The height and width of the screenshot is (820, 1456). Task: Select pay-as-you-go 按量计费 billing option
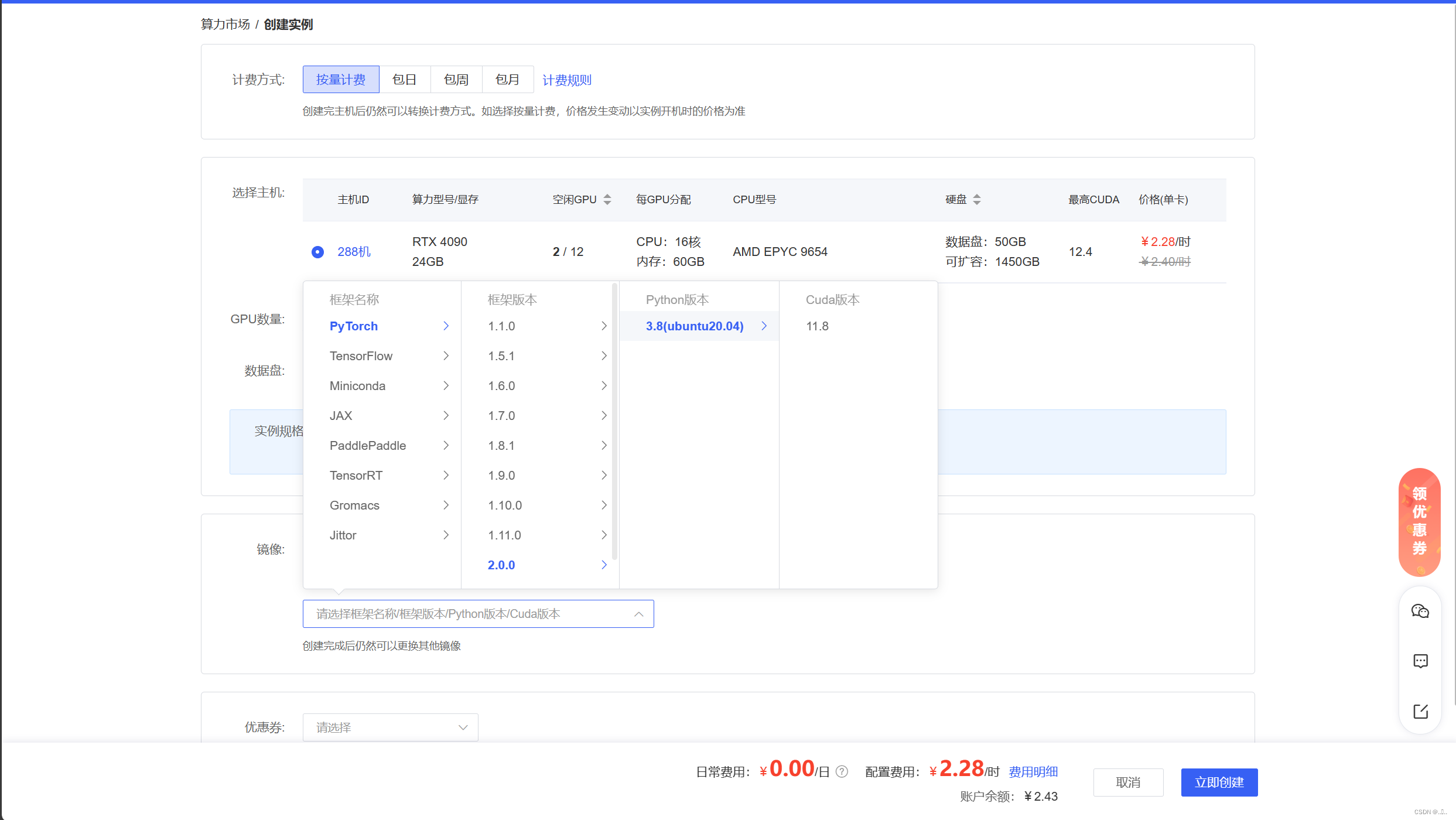click(341, 80)
